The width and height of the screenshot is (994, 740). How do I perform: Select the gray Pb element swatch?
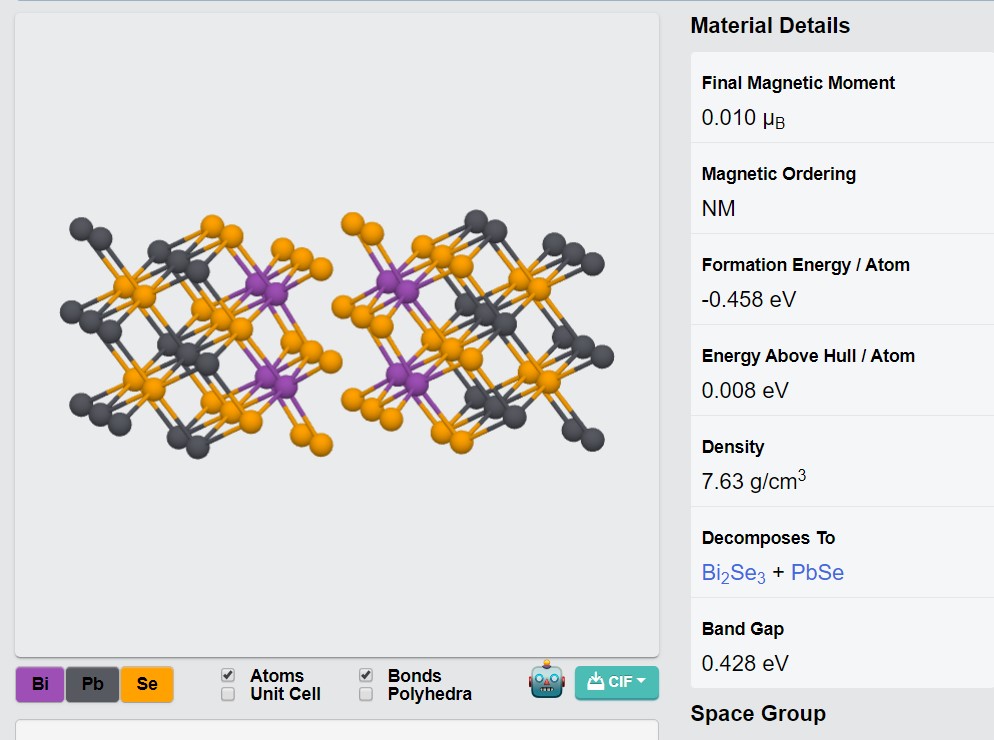tap(93, 684)
